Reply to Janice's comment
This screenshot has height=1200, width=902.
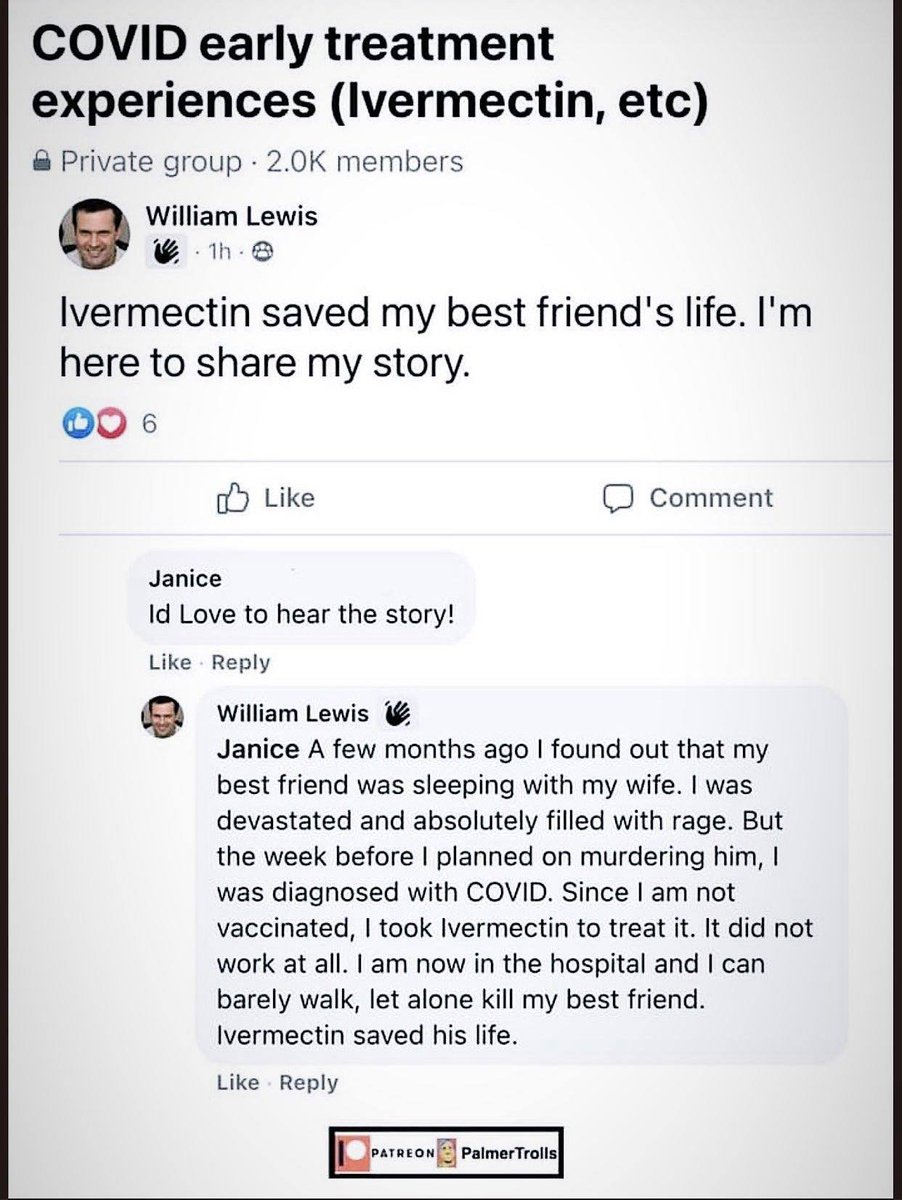[x=240, y=662]
